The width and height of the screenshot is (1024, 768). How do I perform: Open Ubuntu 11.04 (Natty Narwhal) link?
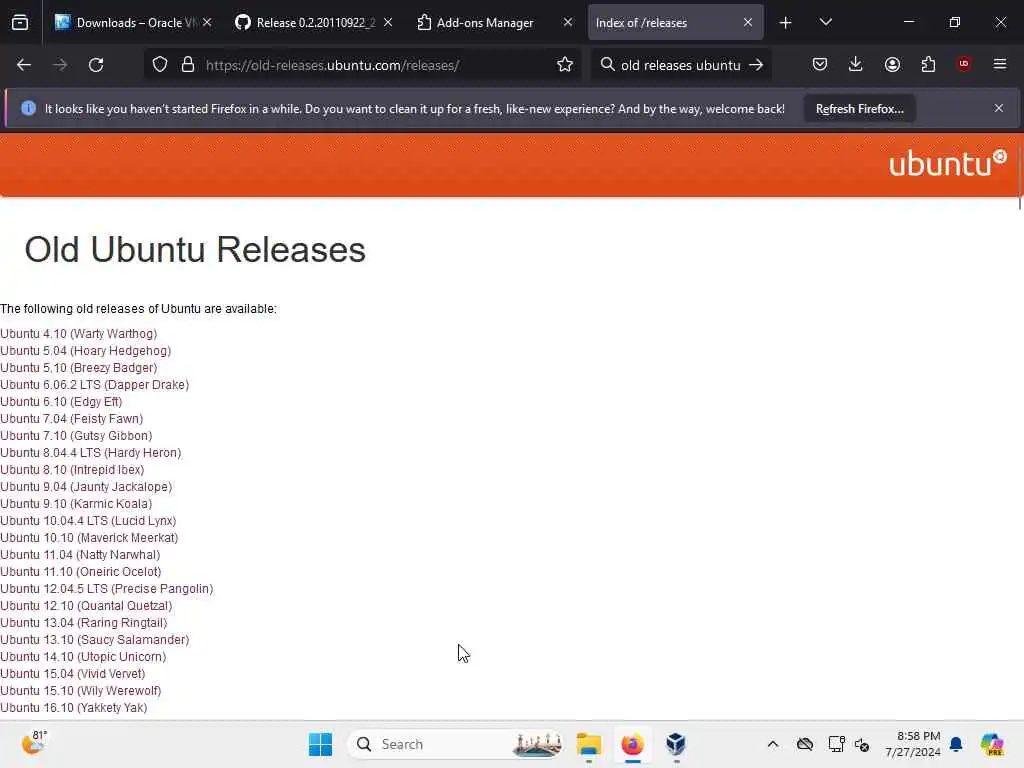coord(80,554)
